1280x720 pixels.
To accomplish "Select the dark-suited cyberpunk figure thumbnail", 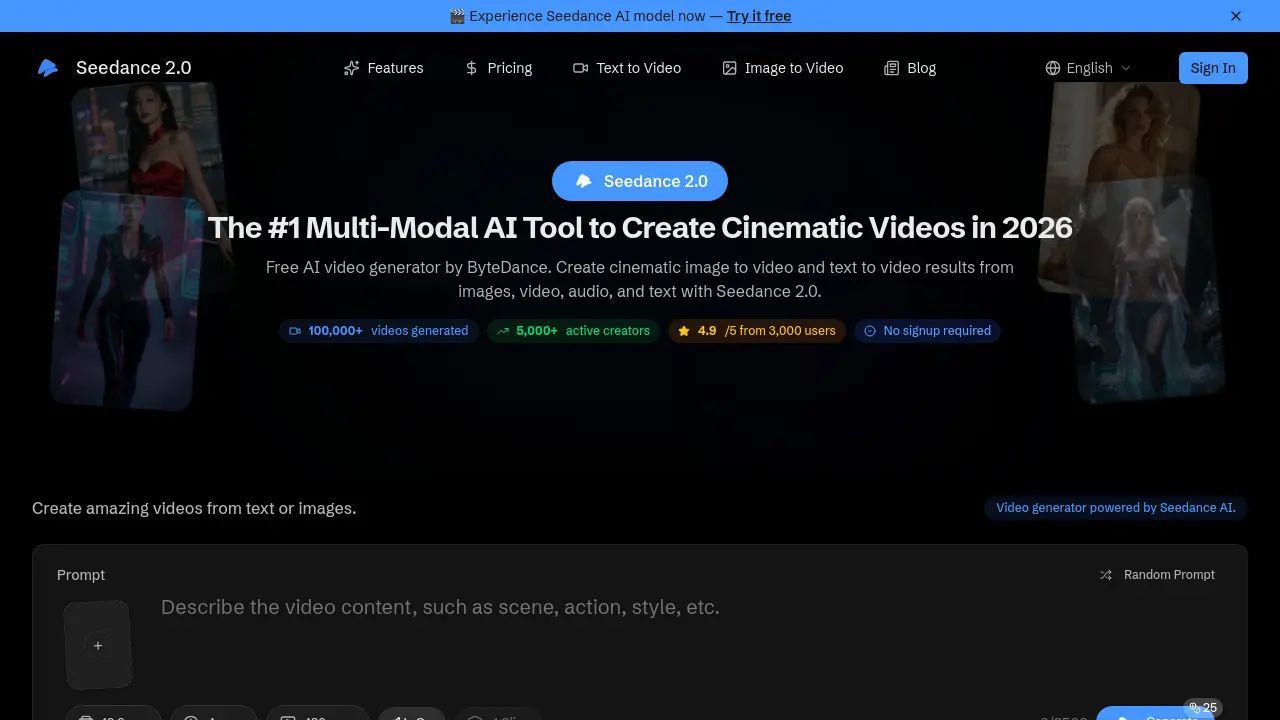I will 125,300.
